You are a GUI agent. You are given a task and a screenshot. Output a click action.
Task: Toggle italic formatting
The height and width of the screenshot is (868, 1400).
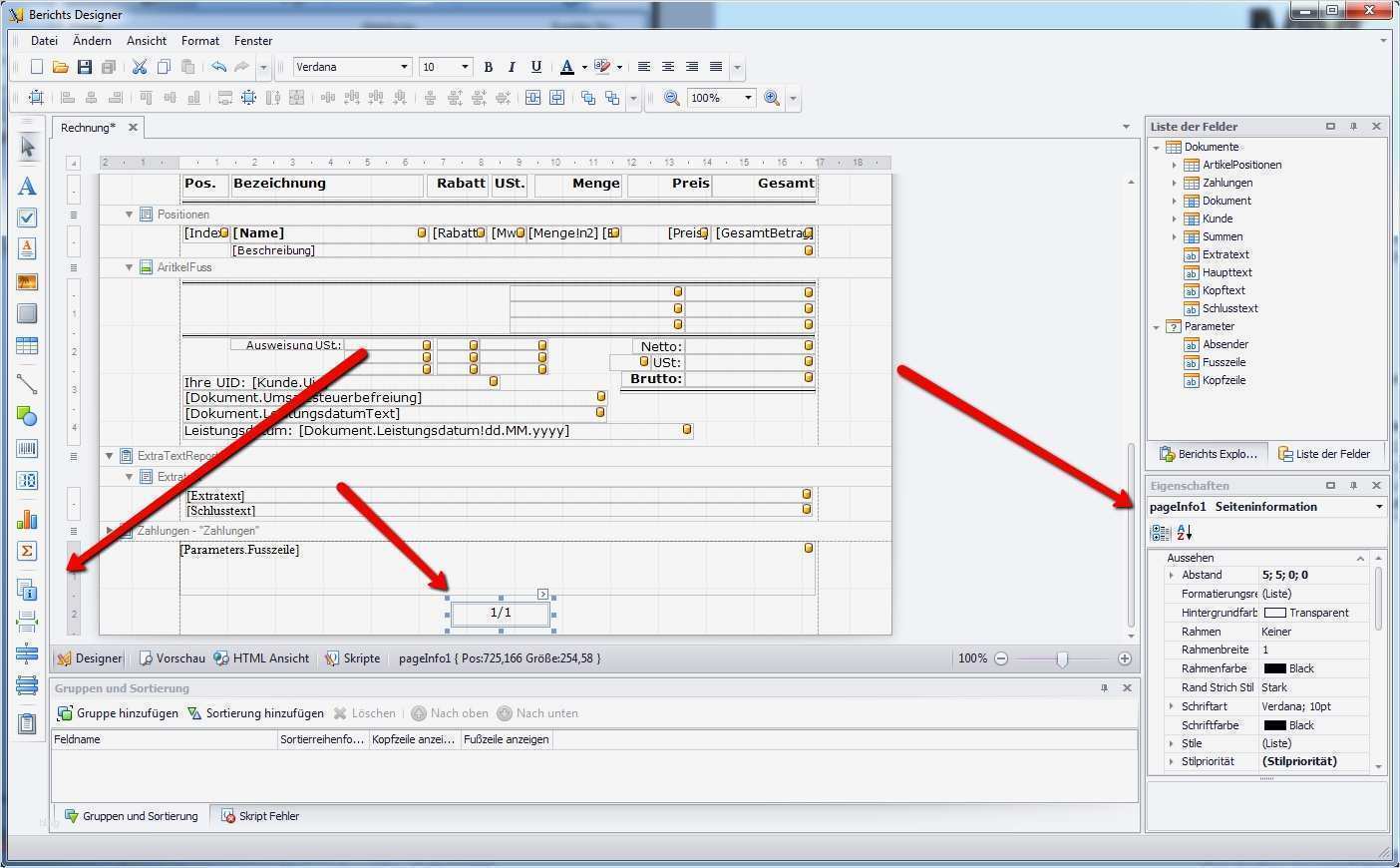coord(513,67)
